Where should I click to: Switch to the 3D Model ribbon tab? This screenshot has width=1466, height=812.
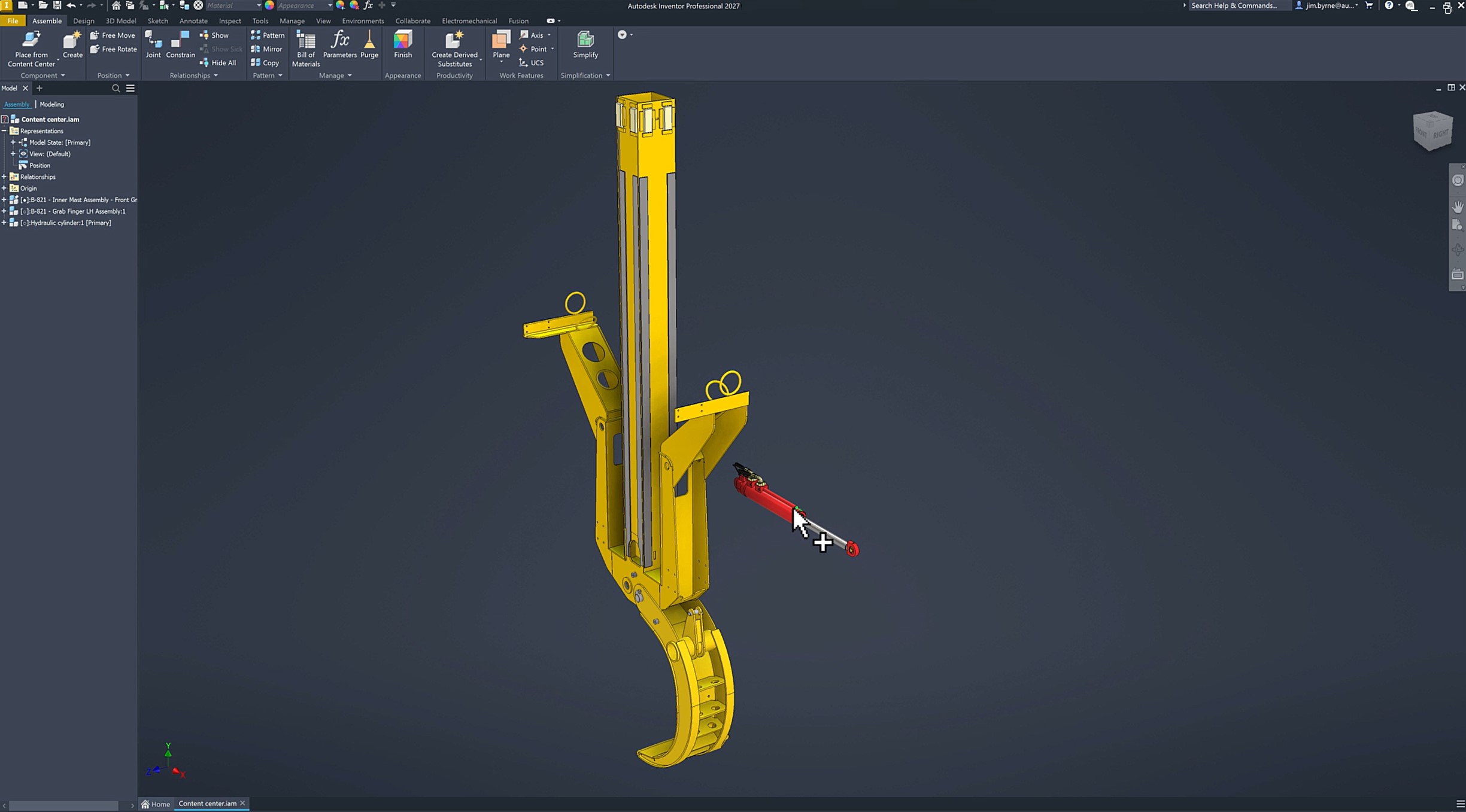click(120, 21)
